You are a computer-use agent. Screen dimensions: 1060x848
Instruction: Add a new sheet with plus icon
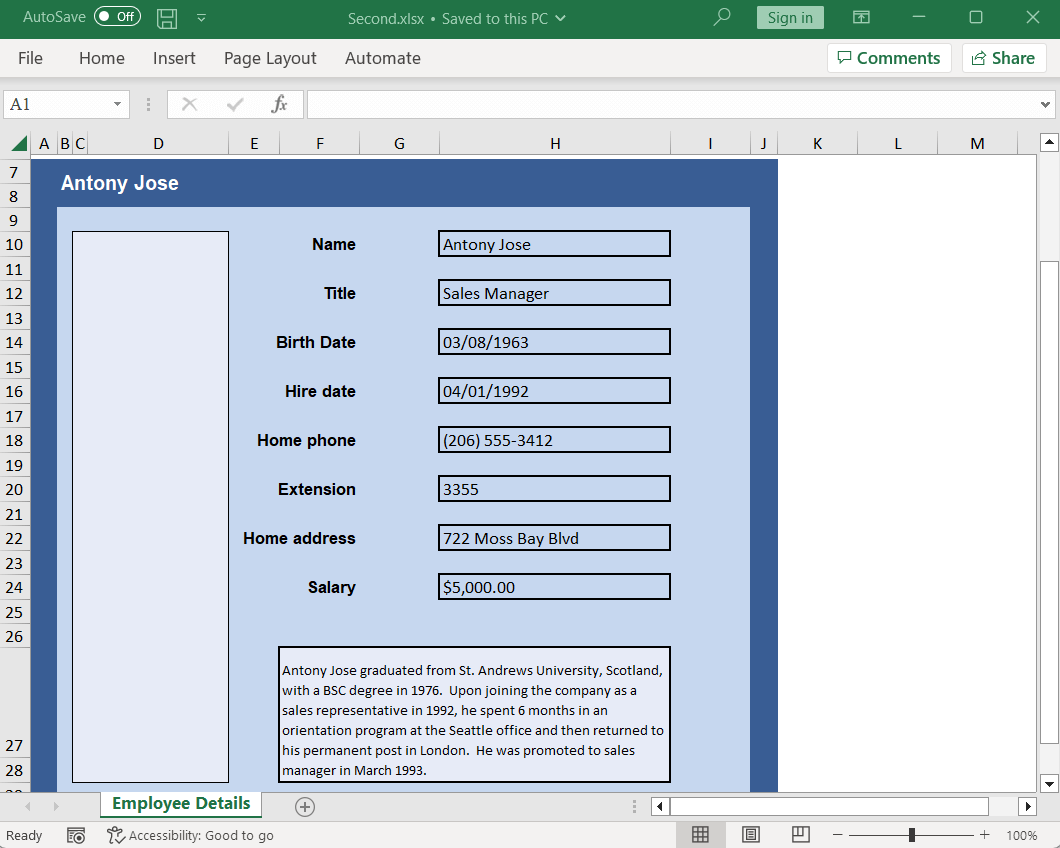305,806
